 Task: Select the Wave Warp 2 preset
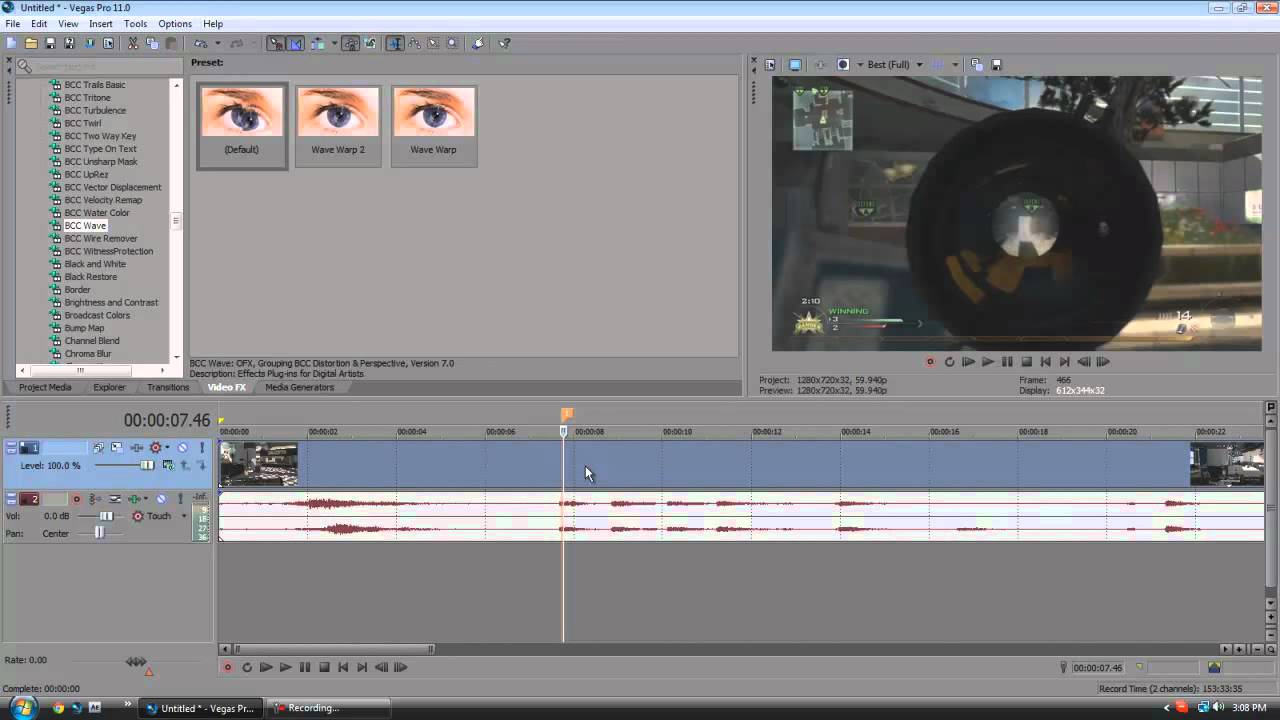pyautogui.click(x=338, y=126)
